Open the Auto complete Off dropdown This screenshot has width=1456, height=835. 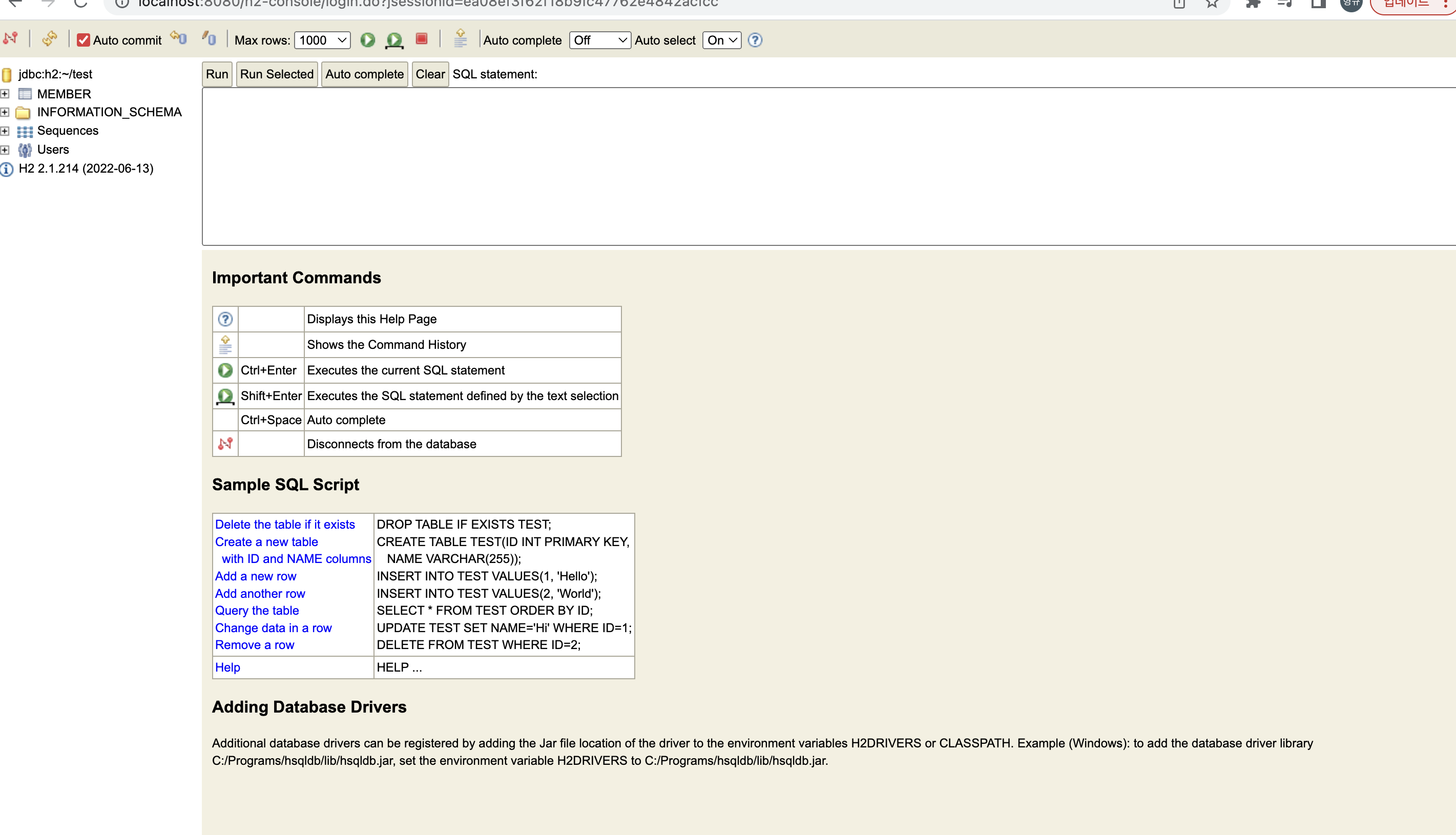point(600,40)
